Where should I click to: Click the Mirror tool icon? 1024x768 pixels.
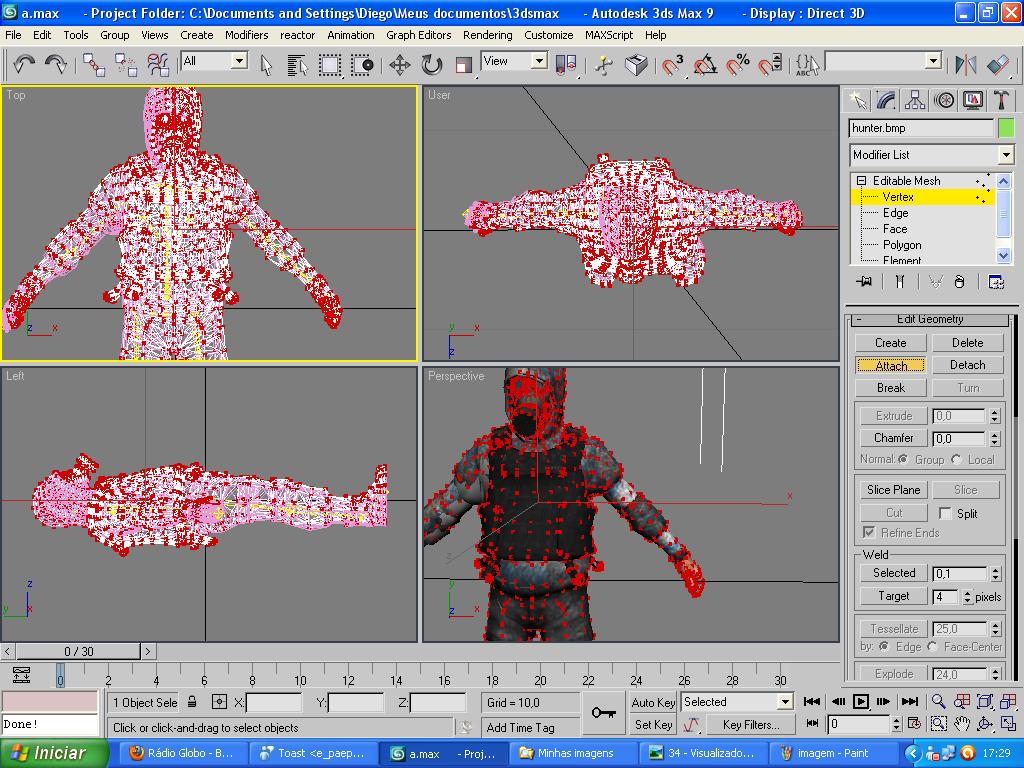(966, 65)
